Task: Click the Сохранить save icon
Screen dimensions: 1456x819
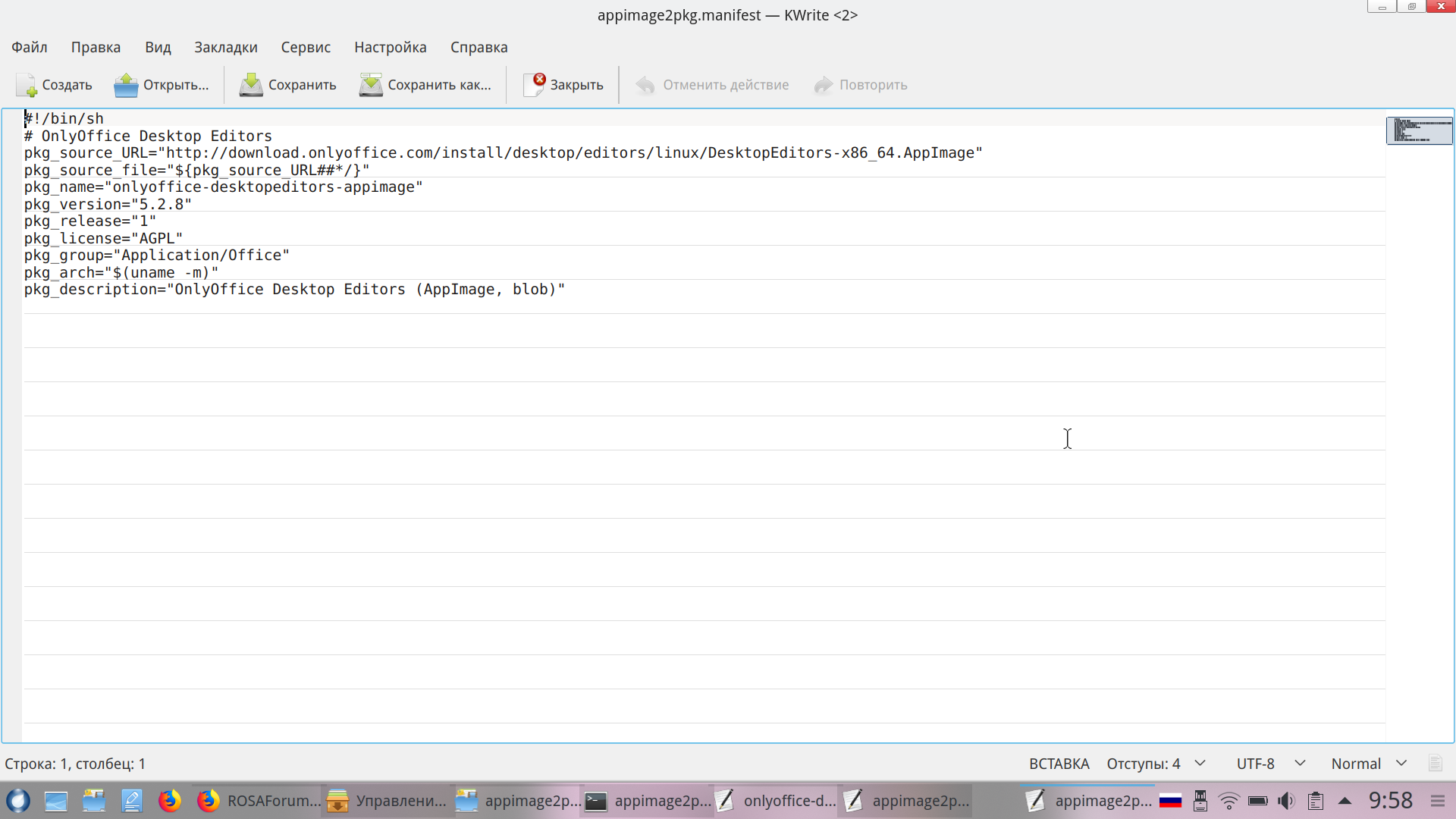Action: pyautogui.click(x=251, y=85)
